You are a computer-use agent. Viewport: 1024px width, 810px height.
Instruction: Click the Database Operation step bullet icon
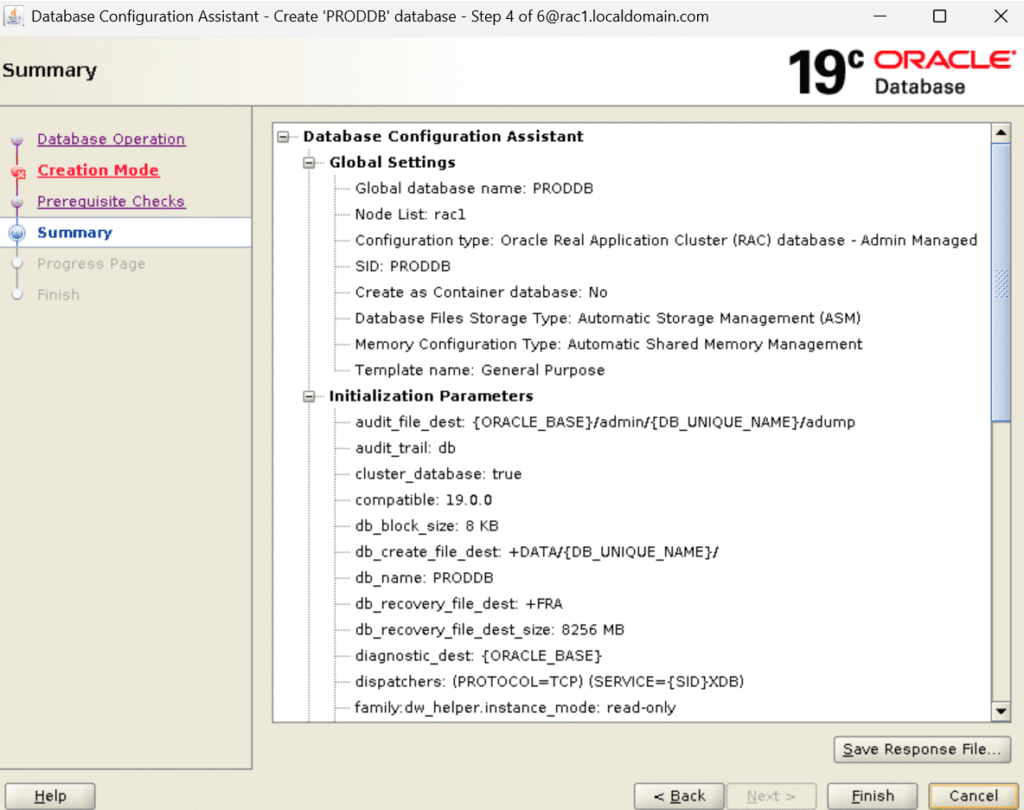click(17, 141)
